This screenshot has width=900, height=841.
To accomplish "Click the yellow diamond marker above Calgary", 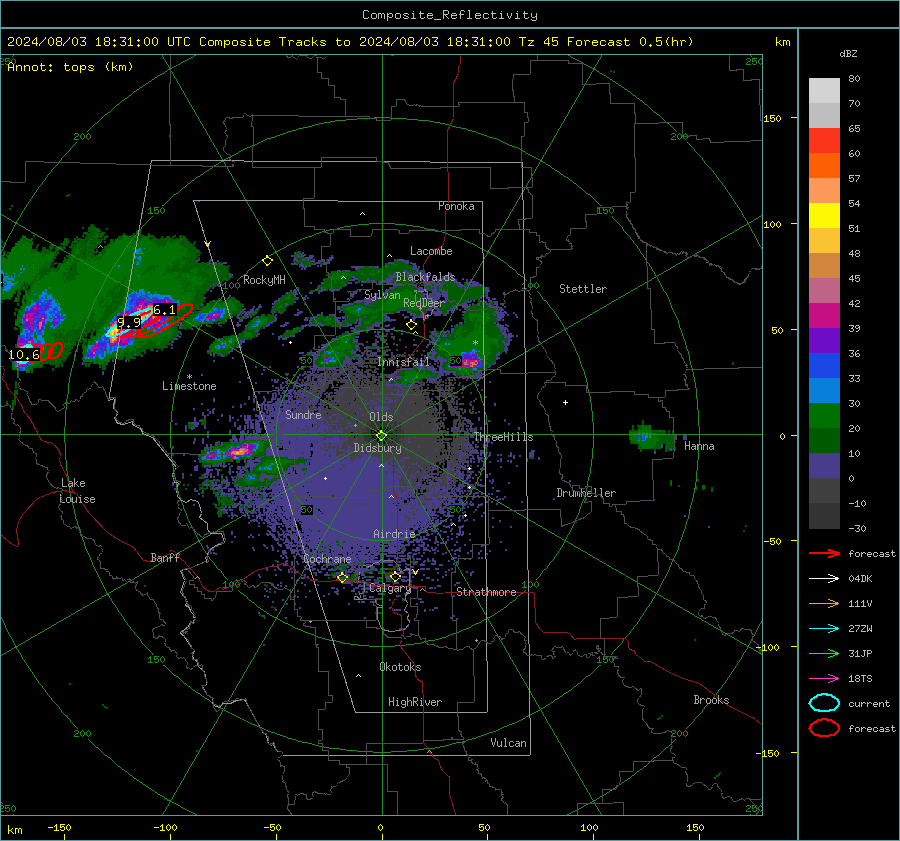I will (395, 576).
